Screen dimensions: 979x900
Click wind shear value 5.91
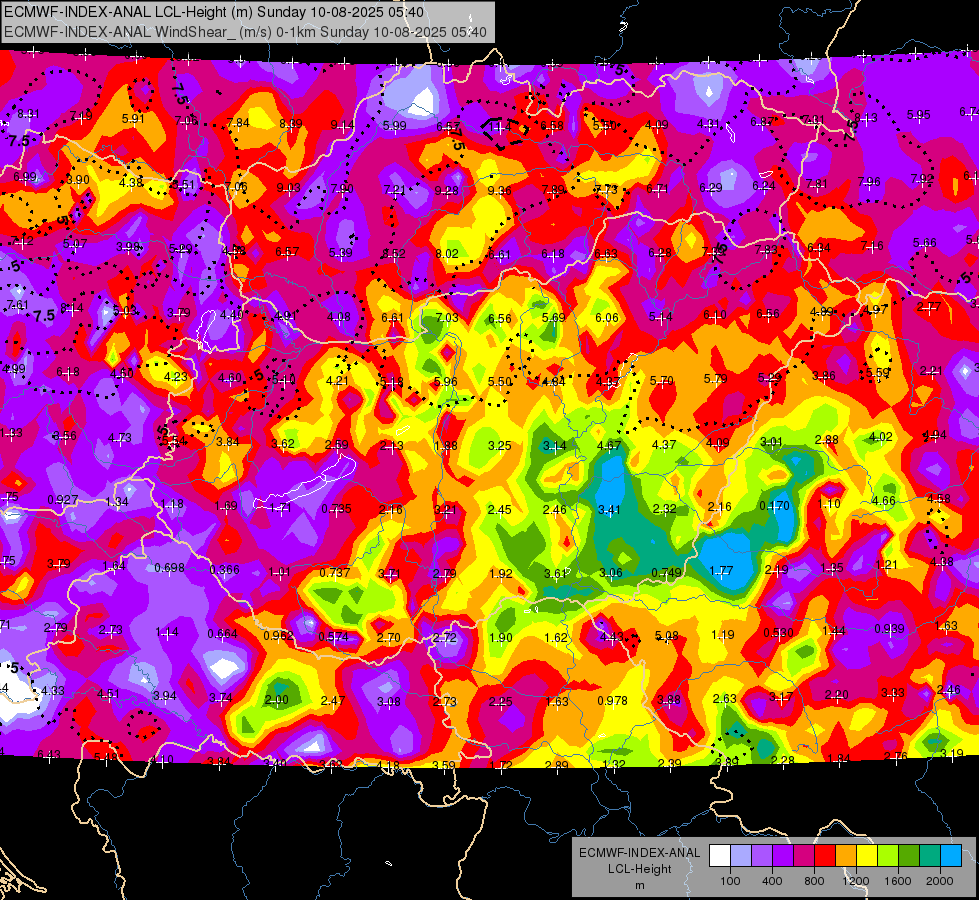click(133, 119)
